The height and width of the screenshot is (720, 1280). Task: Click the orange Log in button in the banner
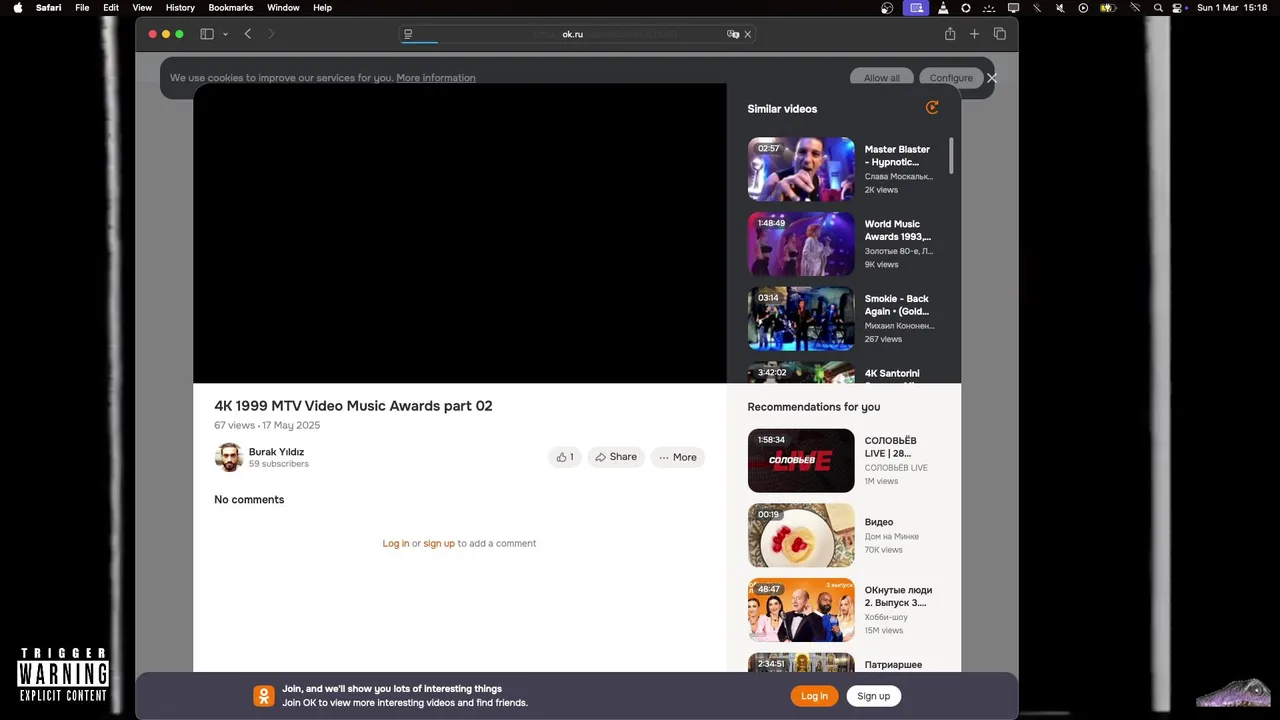coord(814,696)
